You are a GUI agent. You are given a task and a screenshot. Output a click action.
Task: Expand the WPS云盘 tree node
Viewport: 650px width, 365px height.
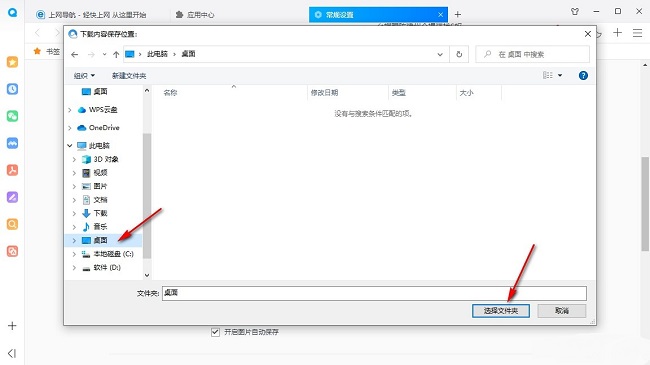pos(70,110)
